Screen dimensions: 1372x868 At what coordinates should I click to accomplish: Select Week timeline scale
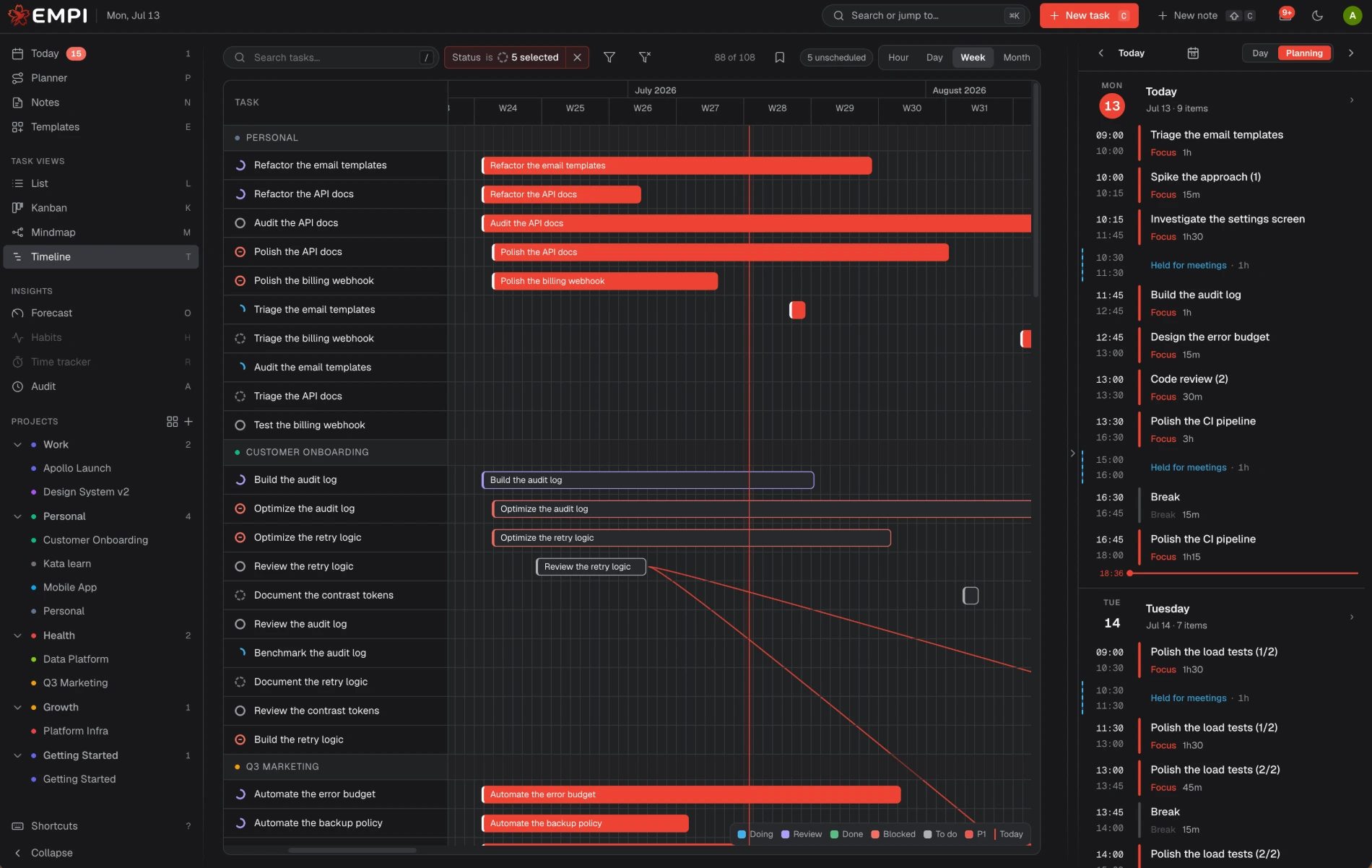972,57
